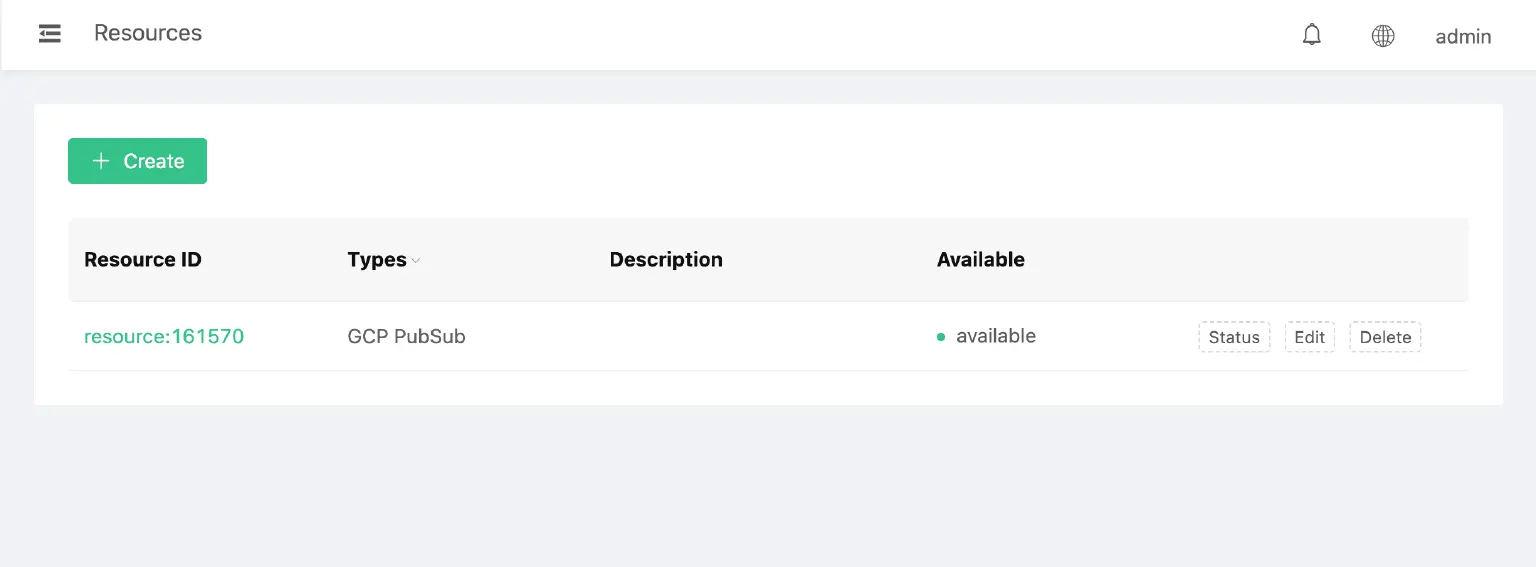This screenshot has width=1536, height=567.
Task: Open the resource:161570 link
Action: pyautogui.click(x=164, y=336)
